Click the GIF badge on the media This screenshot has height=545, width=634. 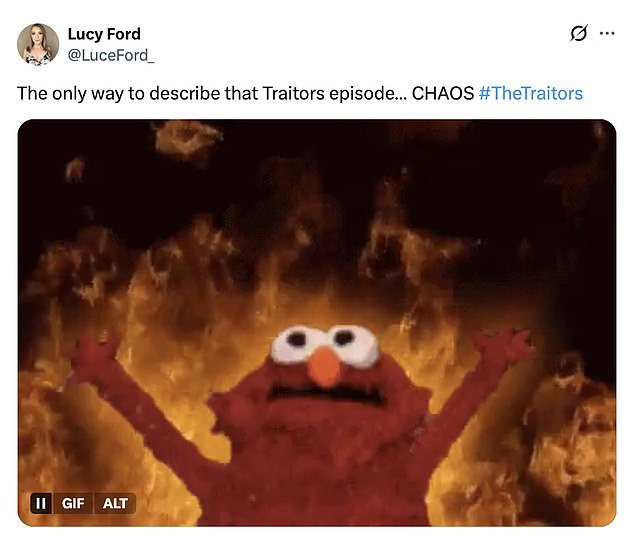point(73,503)
